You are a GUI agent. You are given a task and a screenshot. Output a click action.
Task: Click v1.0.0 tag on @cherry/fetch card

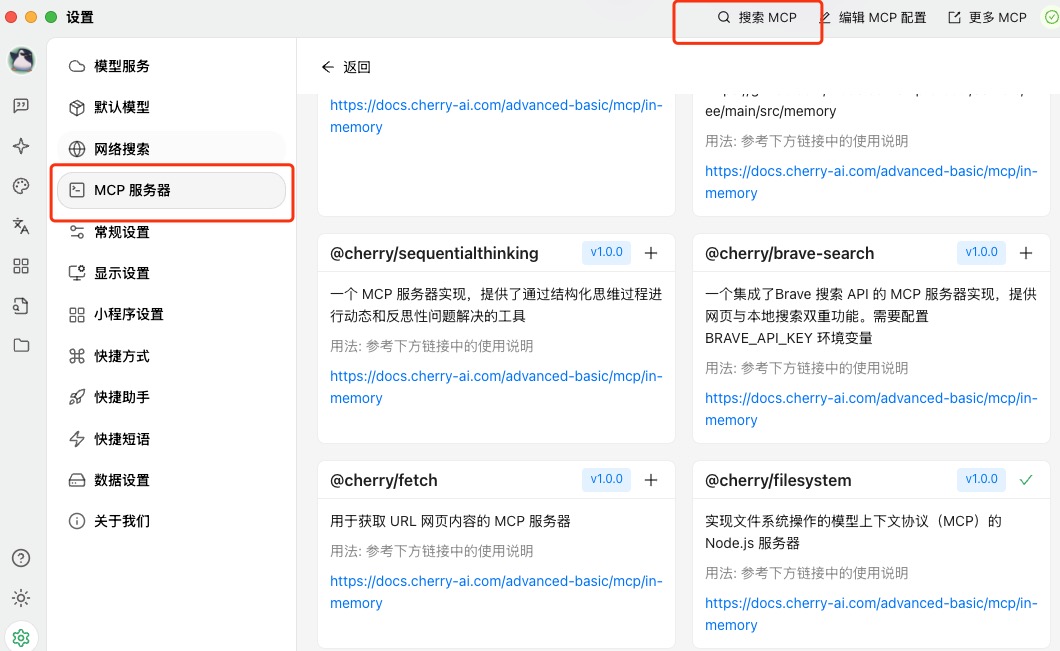[606, 479]
